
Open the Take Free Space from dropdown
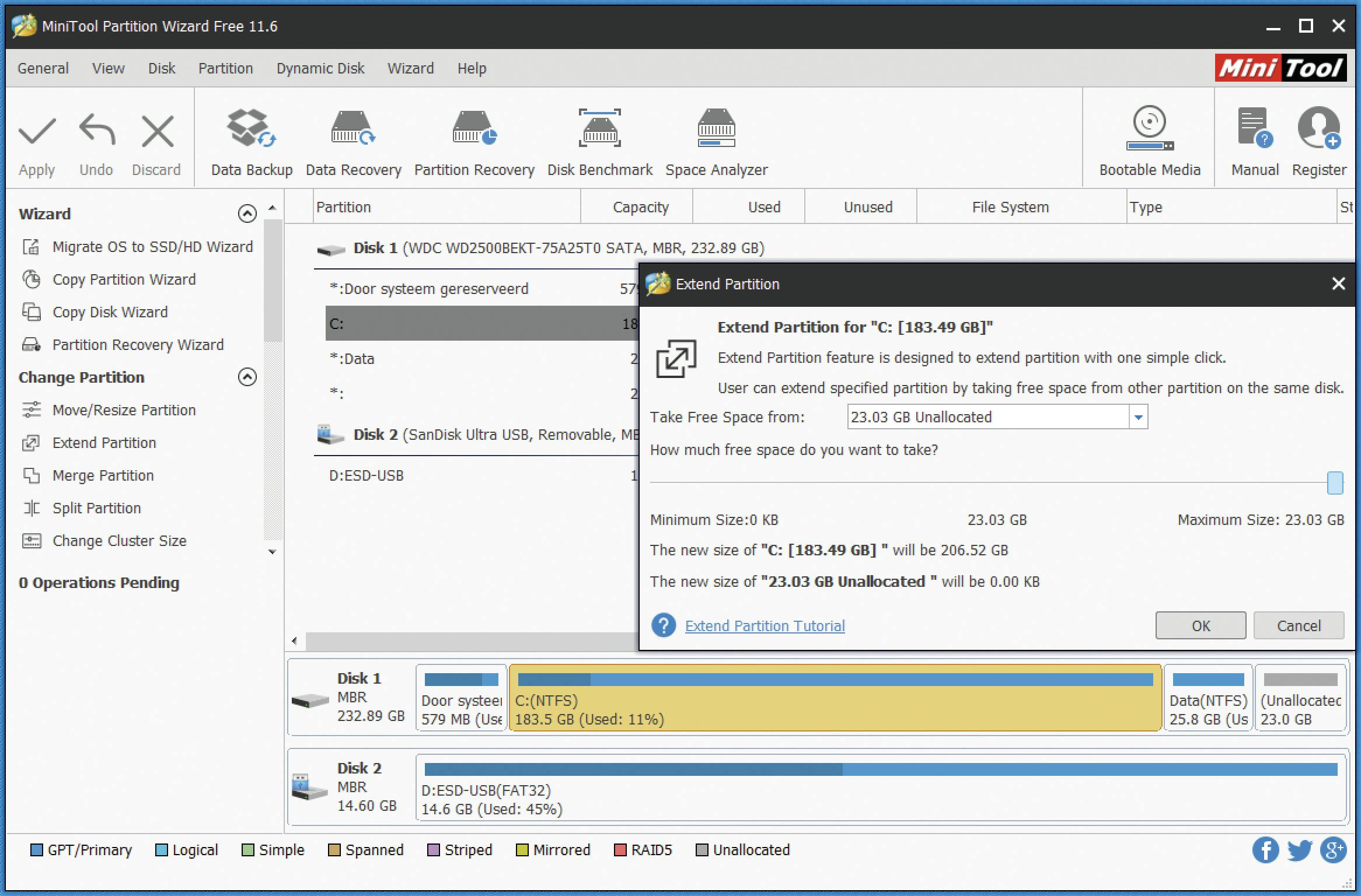(x=1138, y=417)
